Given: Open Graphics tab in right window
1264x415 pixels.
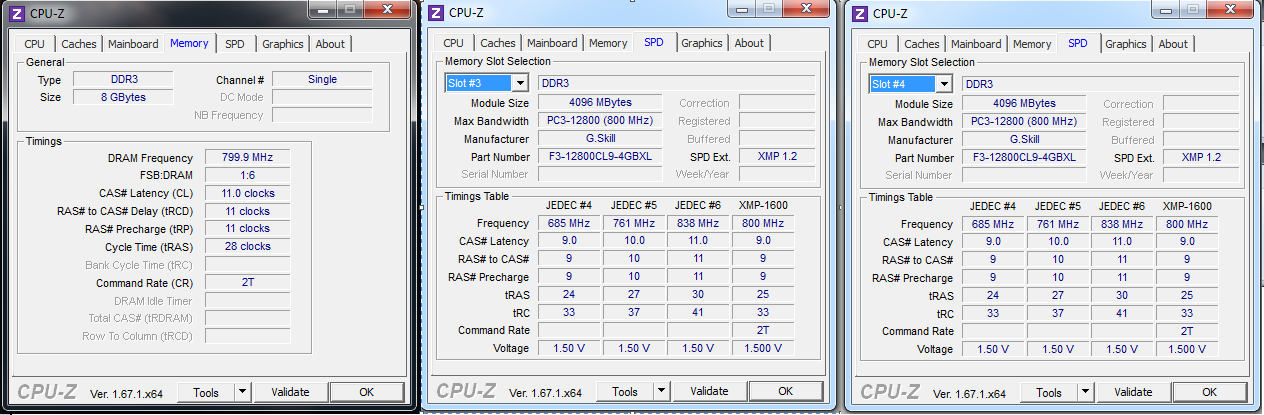Looking at the screenshot, I should (1126, 44).
